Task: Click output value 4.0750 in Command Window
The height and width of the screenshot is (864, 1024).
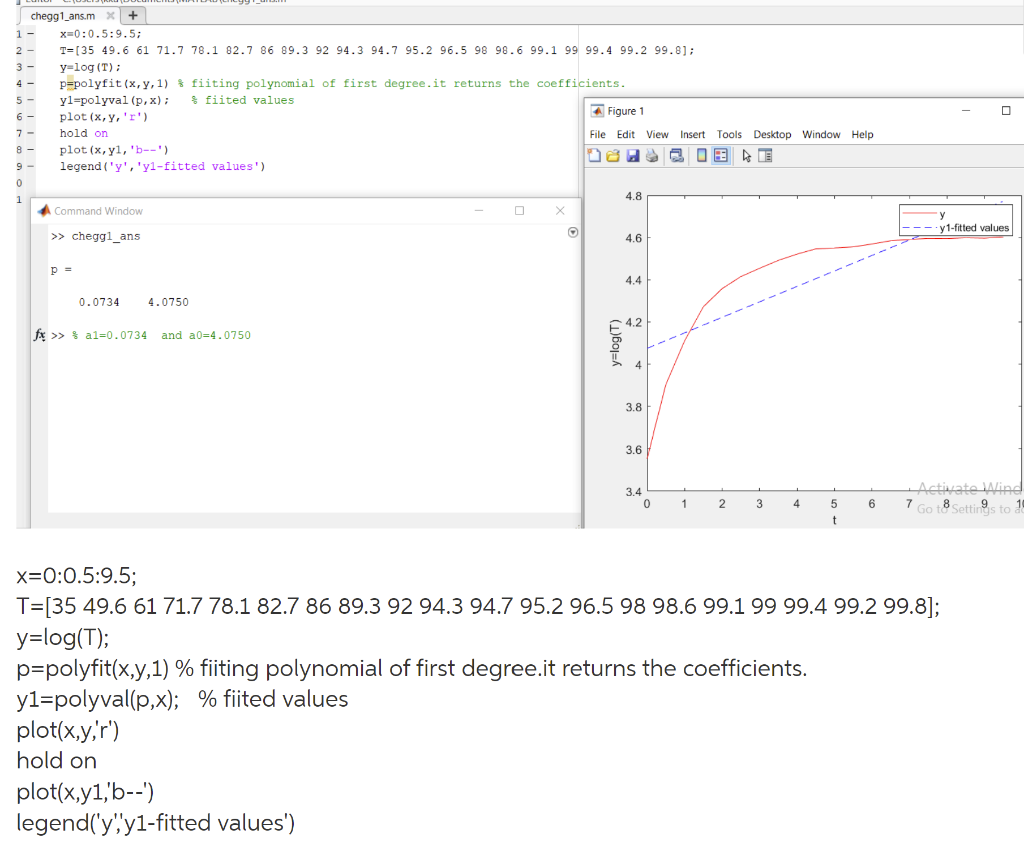Action: pyautogui.click(x=168, y=302)
